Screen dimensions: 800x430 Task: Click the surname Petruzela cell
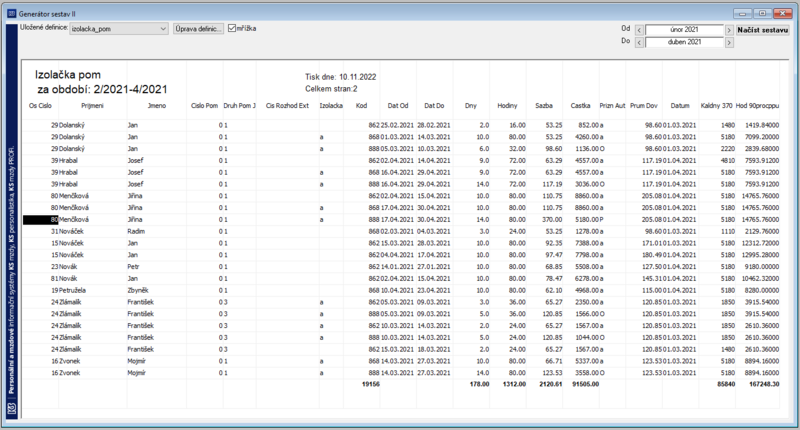point(72,290)
